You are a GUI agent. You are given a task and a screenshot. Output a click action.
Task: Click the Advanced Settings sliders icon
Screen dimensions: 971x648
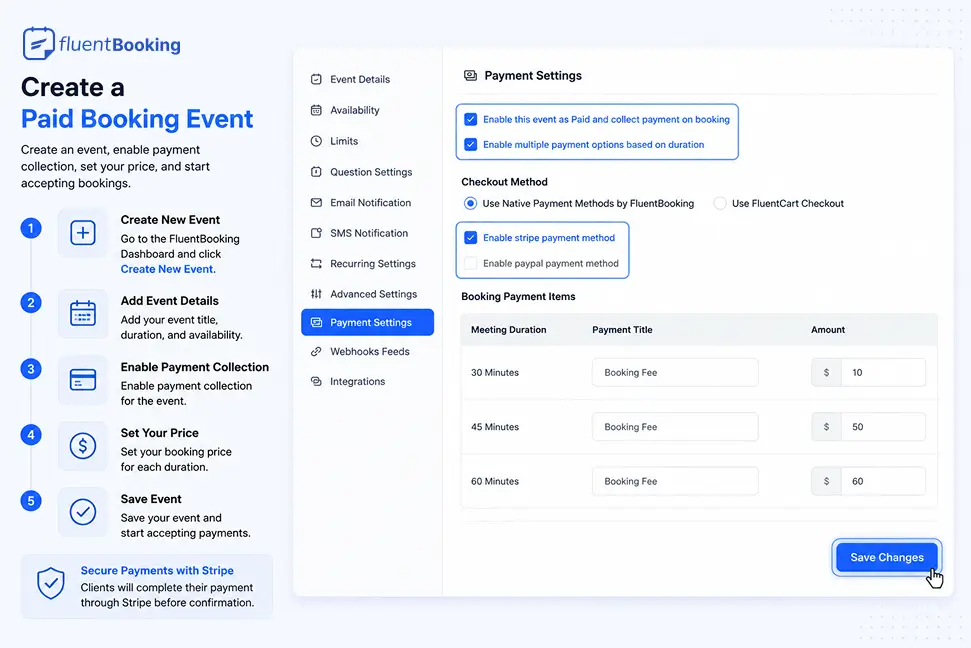[x=316, y=294]
